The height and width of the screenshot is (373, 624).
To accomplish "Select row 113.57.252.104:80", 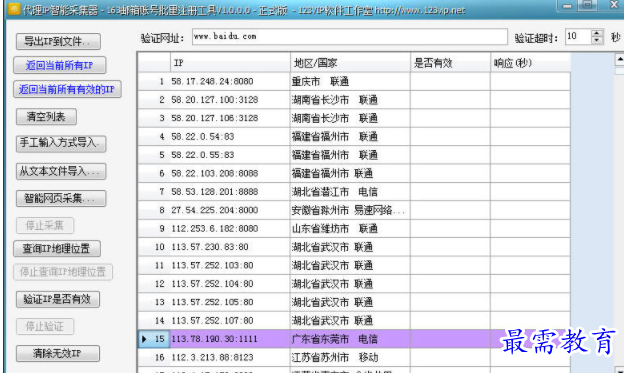I will pos(354,284).
